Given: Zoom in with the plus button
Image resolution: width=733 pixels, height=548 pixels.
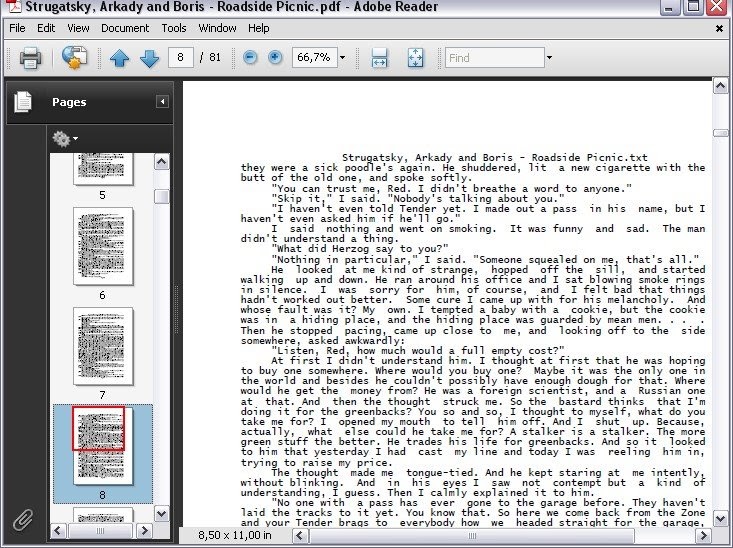Looking at the screenshot, I should click(x=275, y=58).
